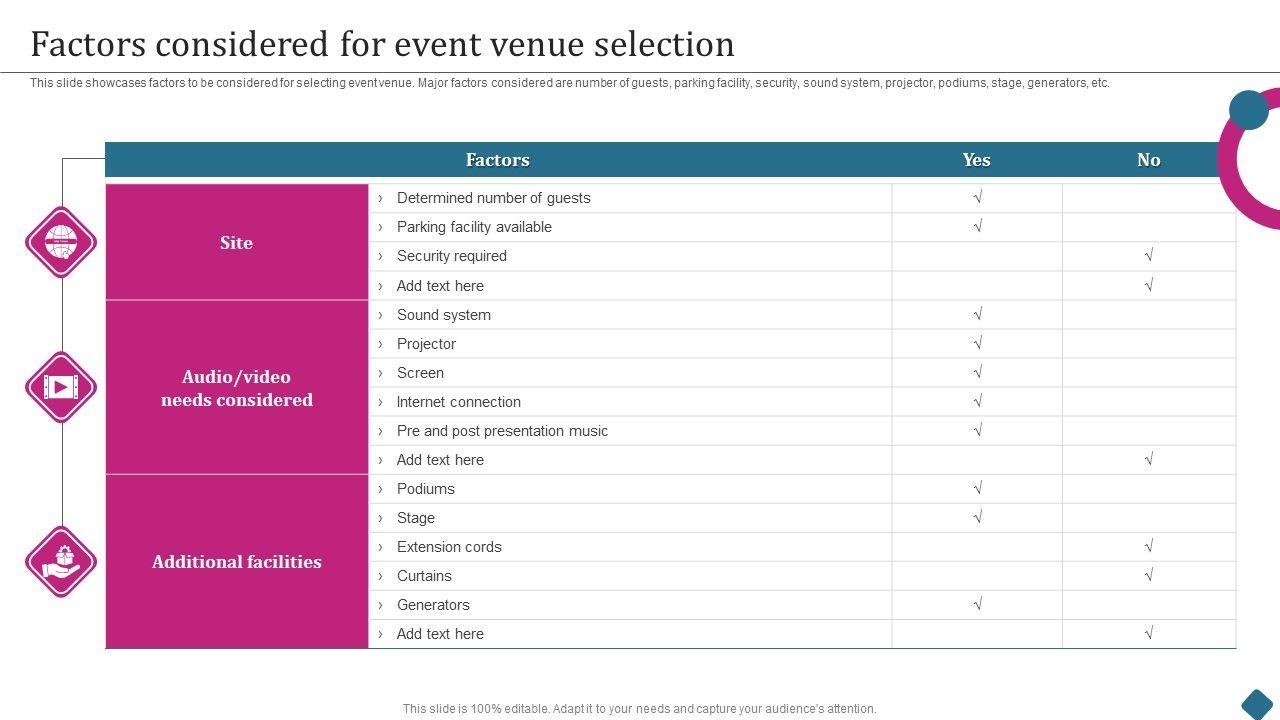Click the Pre and post presentation music text

pyautogui.click(x=502, y=431)
